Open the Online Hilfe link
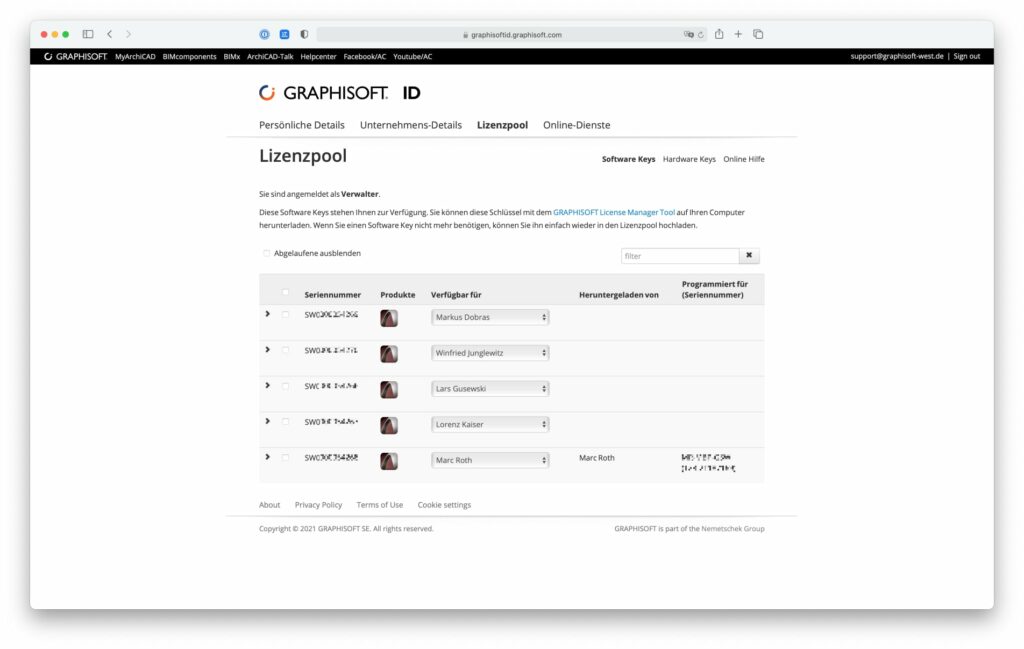Viewport: 1024px width, 649px height. coord(744,159)
